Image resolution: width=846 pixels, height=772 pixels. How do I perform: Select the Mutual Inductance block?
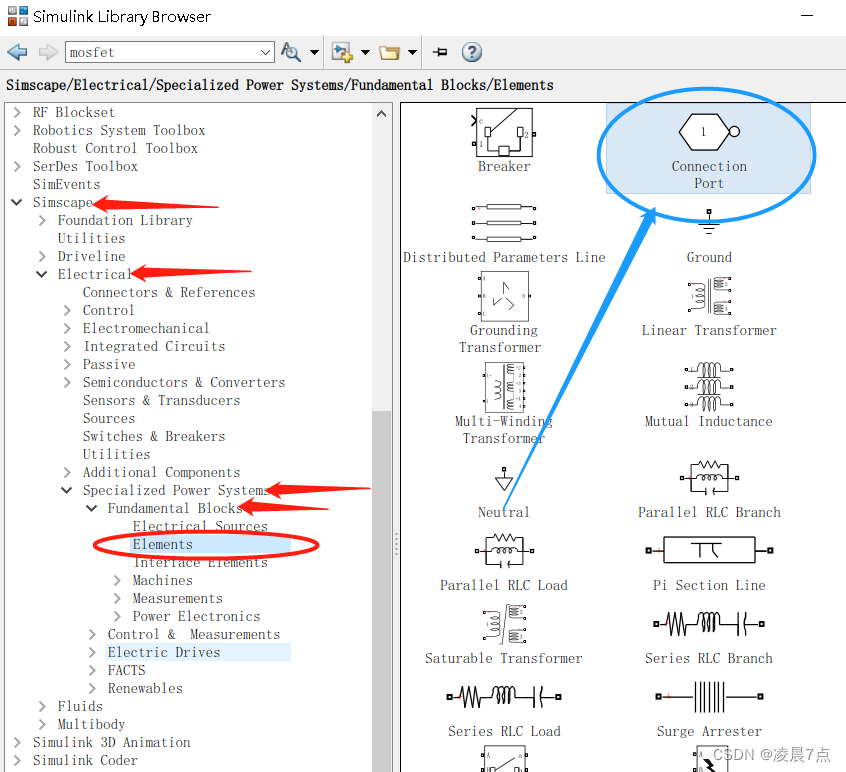709,386
